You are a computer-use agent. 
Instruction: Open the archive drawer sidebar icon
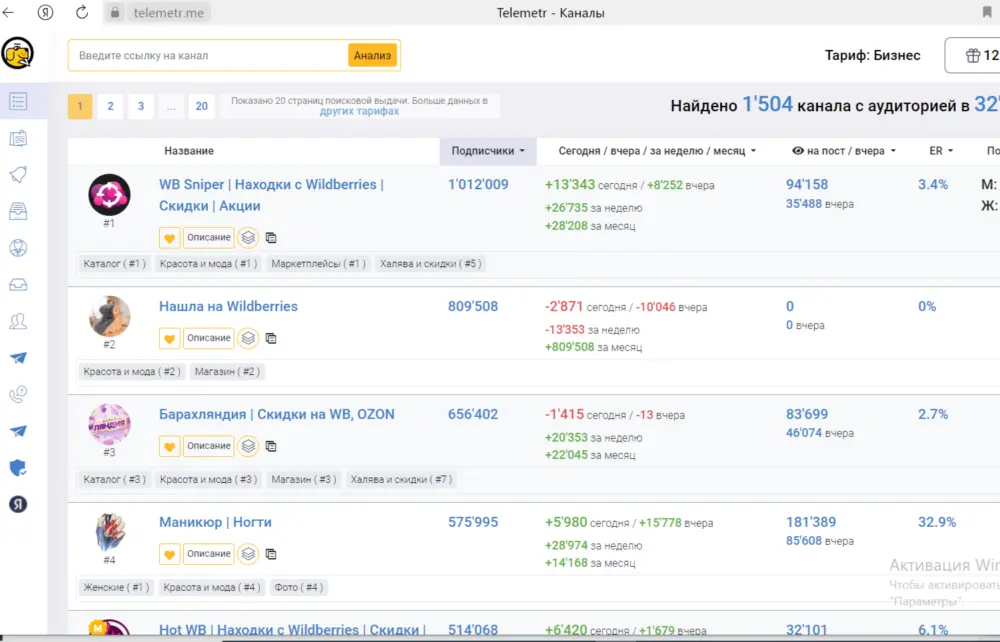coord(18,211)
